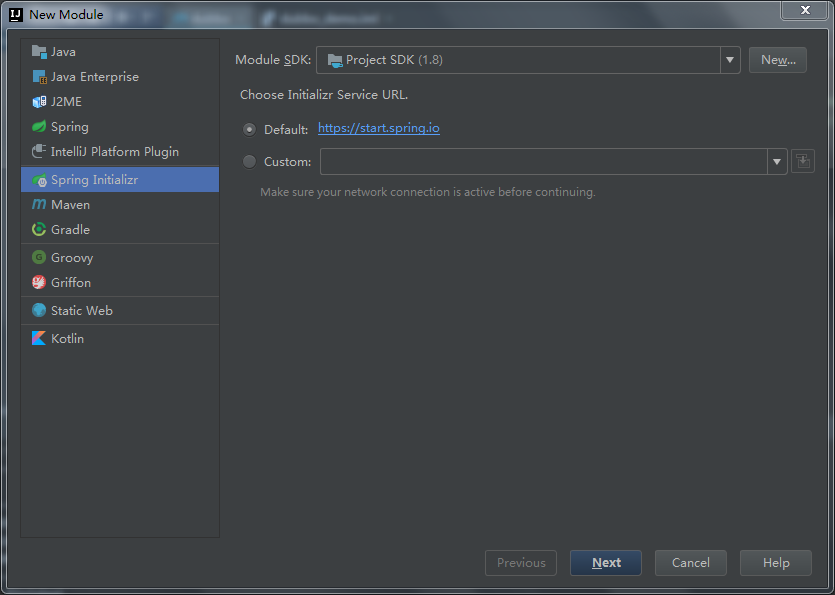The height and width of the screenshot is (595, 835).
Task: Click the J2ME module icon
Action: tap(39, 102)
